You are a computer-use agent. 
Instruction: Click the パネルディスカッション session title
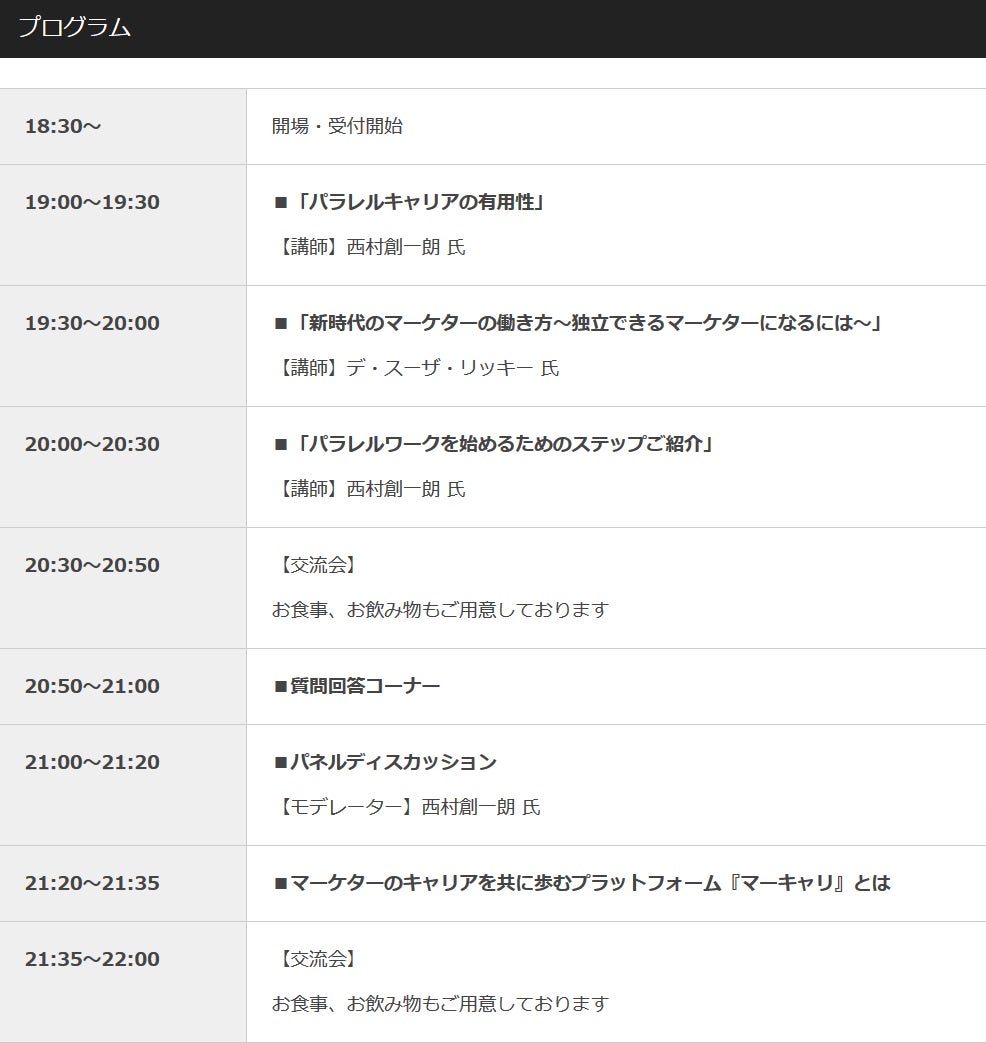pos(385,762)
